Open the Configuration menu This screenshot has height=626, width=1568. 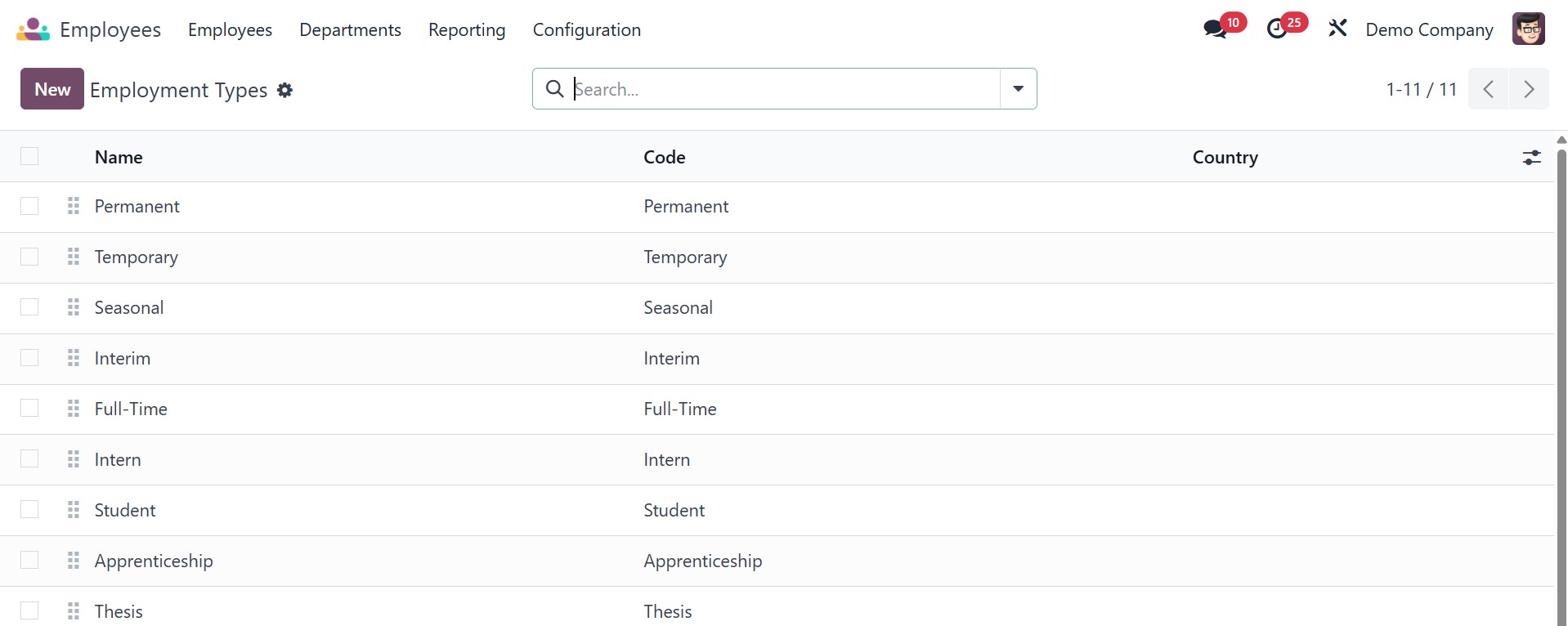point(586,29)
